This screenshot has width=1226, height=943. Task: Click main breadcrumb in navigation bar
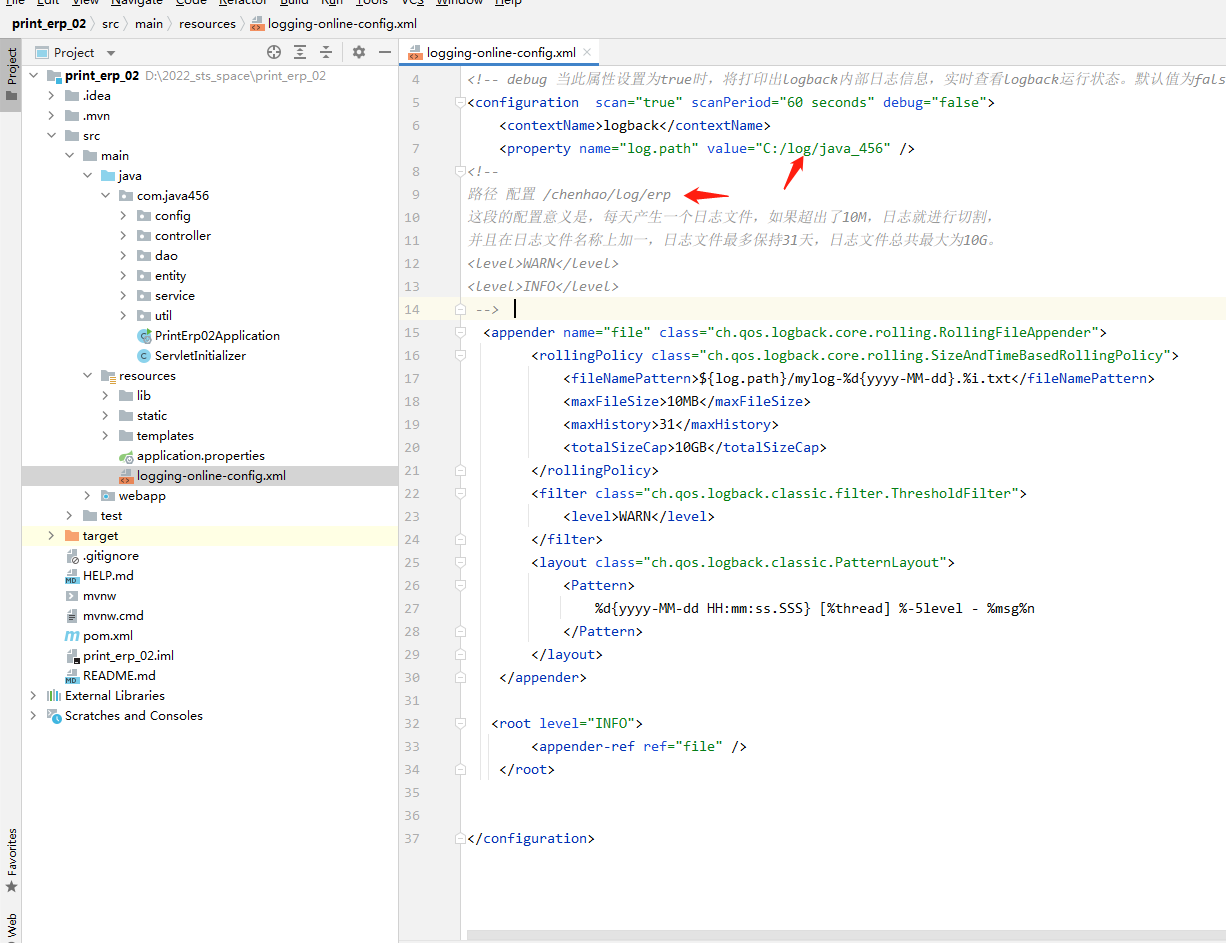[149, 23]
